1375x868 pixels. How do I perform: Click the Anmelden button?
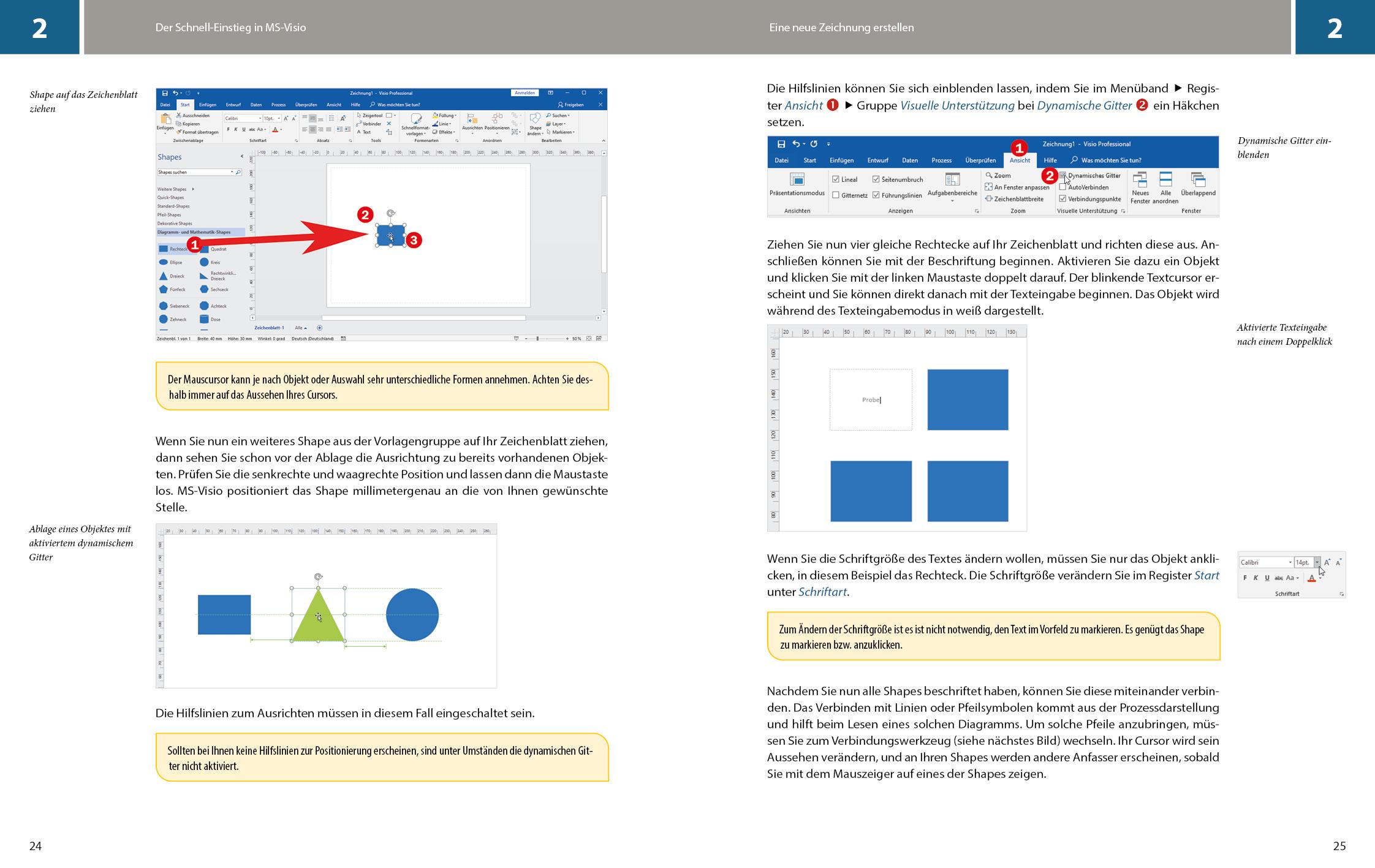click(x=525, y=93)
